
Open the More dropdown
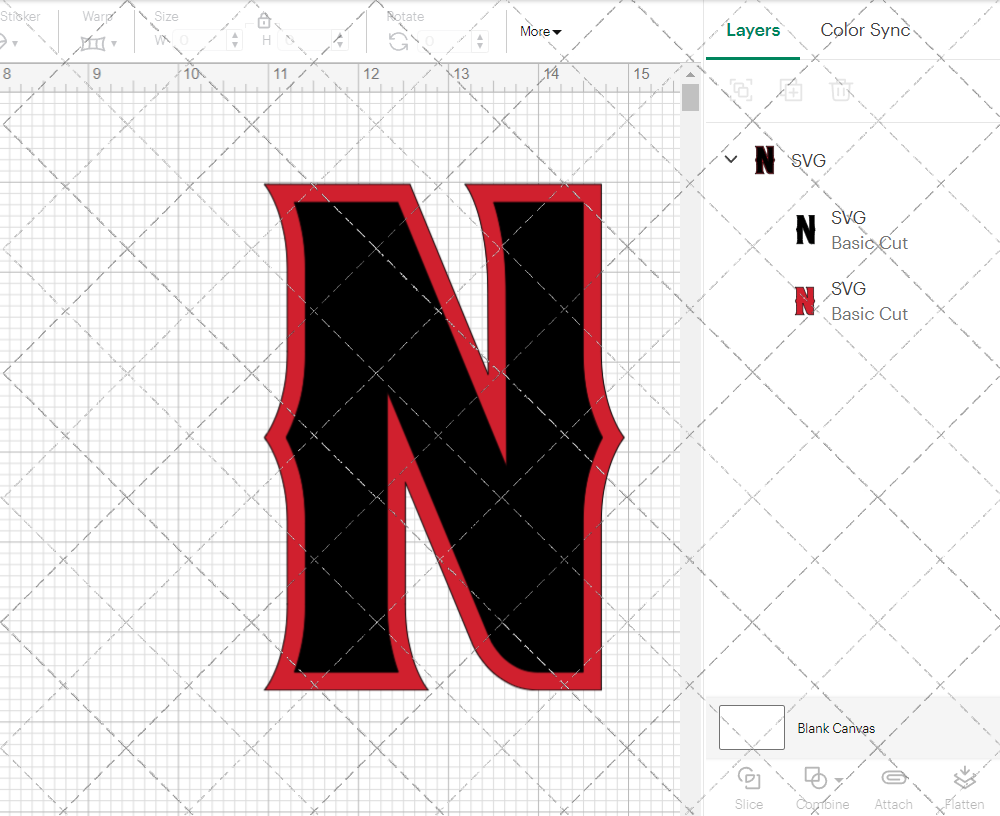click(540, 31)
